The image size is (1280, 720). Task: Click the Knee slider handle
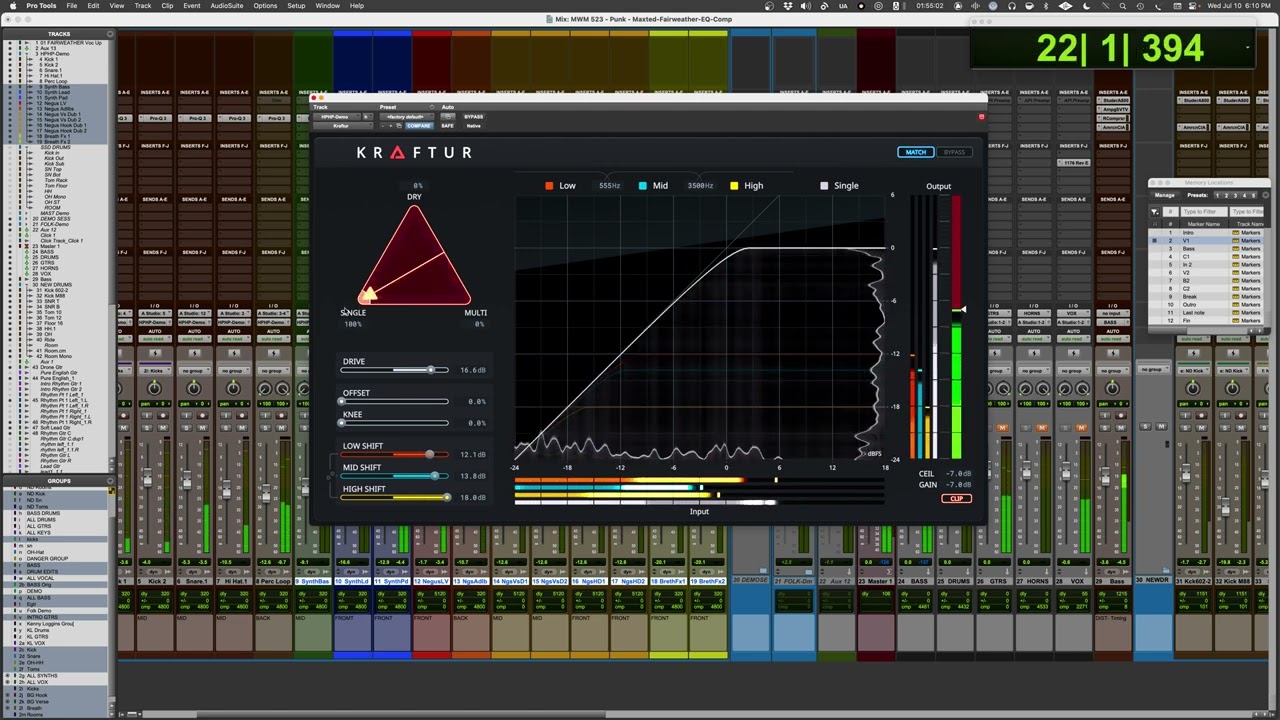[x=342, y=423]
